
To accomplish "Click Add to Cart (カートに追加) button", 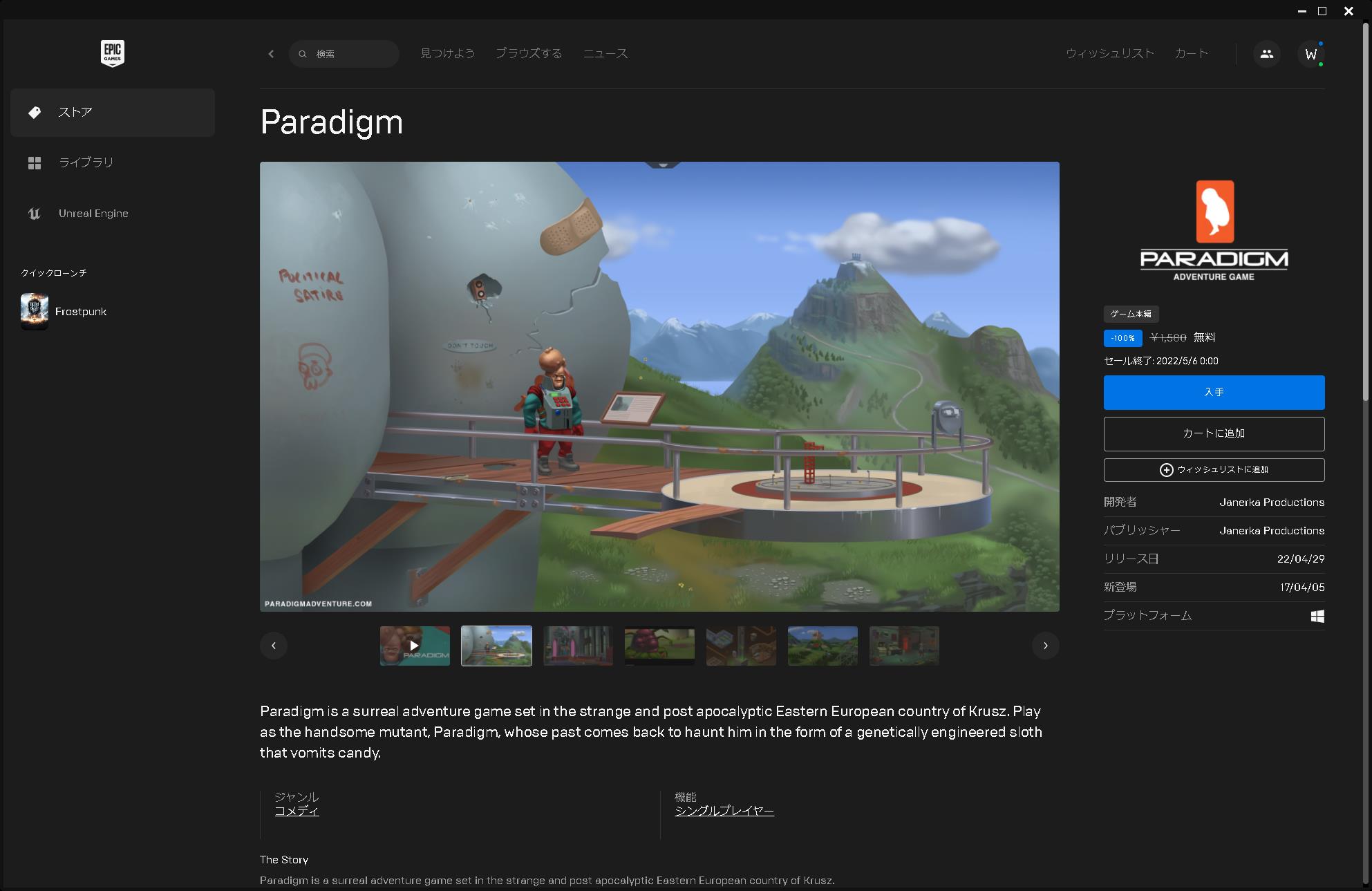I will click(1214, 433).
